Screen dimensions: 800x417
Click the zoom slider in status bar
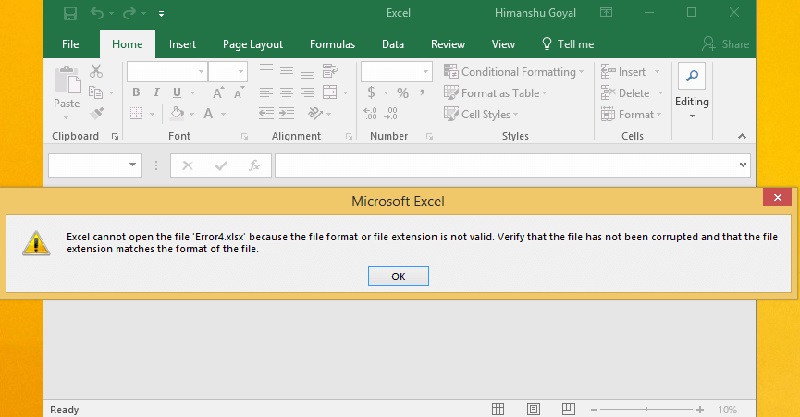(647, 409)
